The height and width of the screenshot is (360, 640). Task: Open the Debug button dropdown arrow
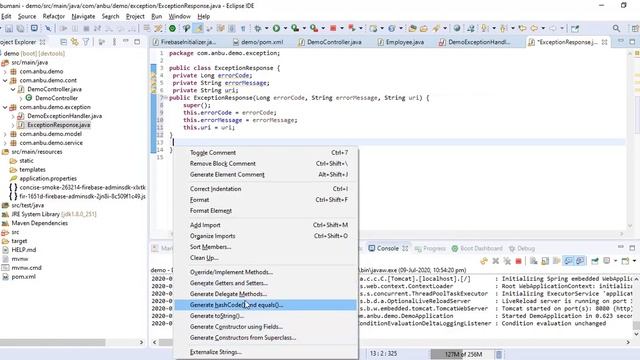click(266, 28)
